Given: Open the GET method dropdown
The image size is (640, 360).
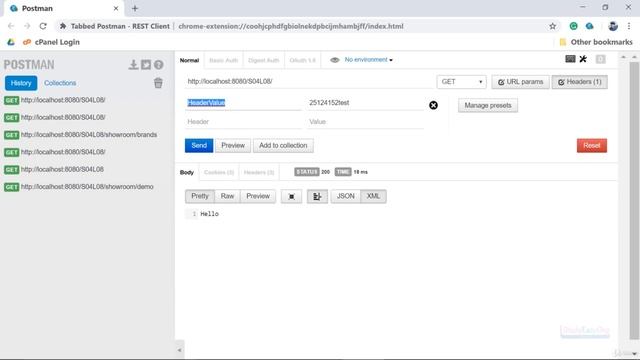Looking at the screenshot, I should [461, 82].
